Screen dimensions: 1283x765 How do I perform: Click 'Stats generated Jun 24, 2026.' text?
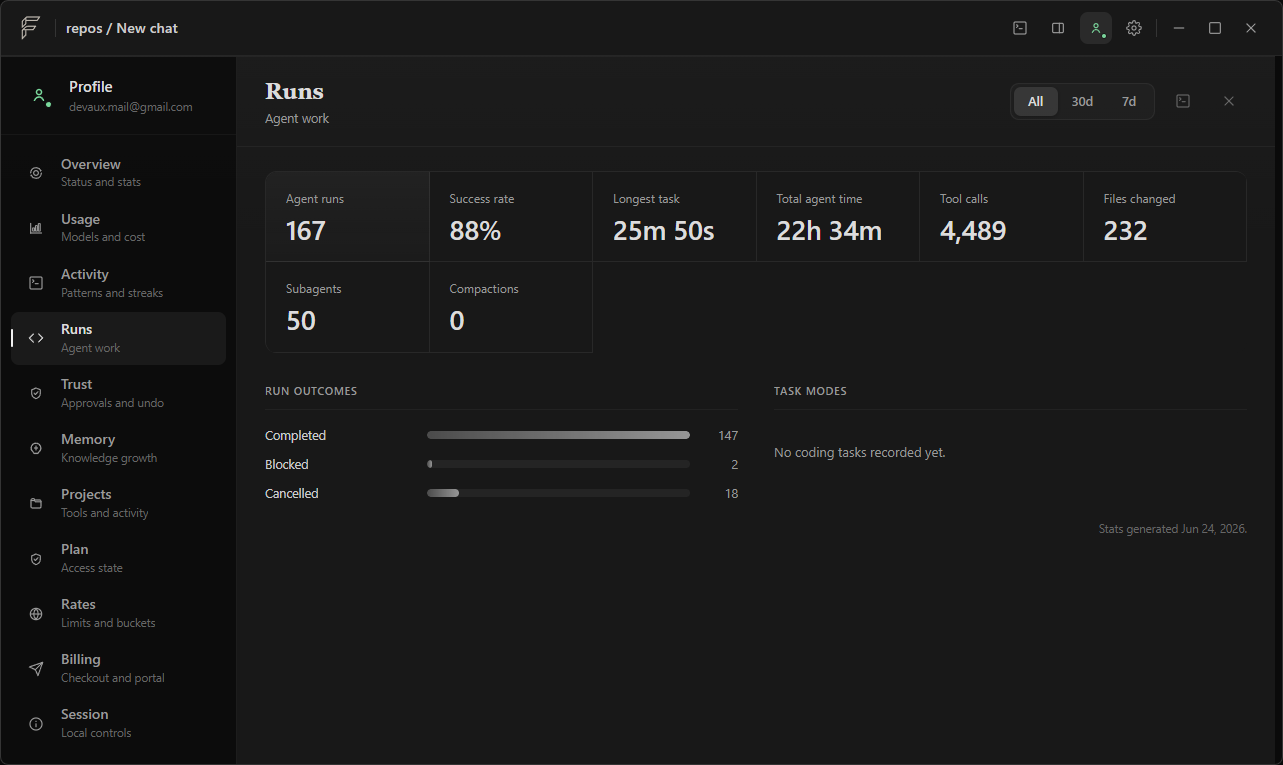pyautogui.click(x=1173, y=529)
